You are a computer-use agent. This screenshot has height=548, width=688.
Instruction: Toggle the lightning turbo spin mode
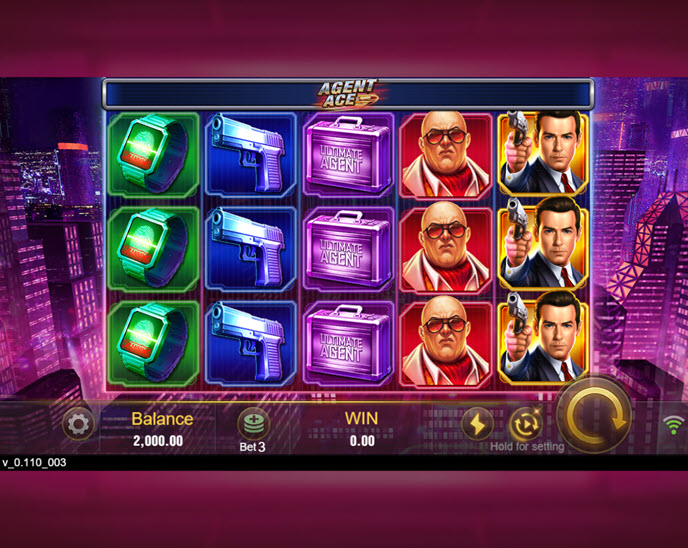tap(477, 424)
